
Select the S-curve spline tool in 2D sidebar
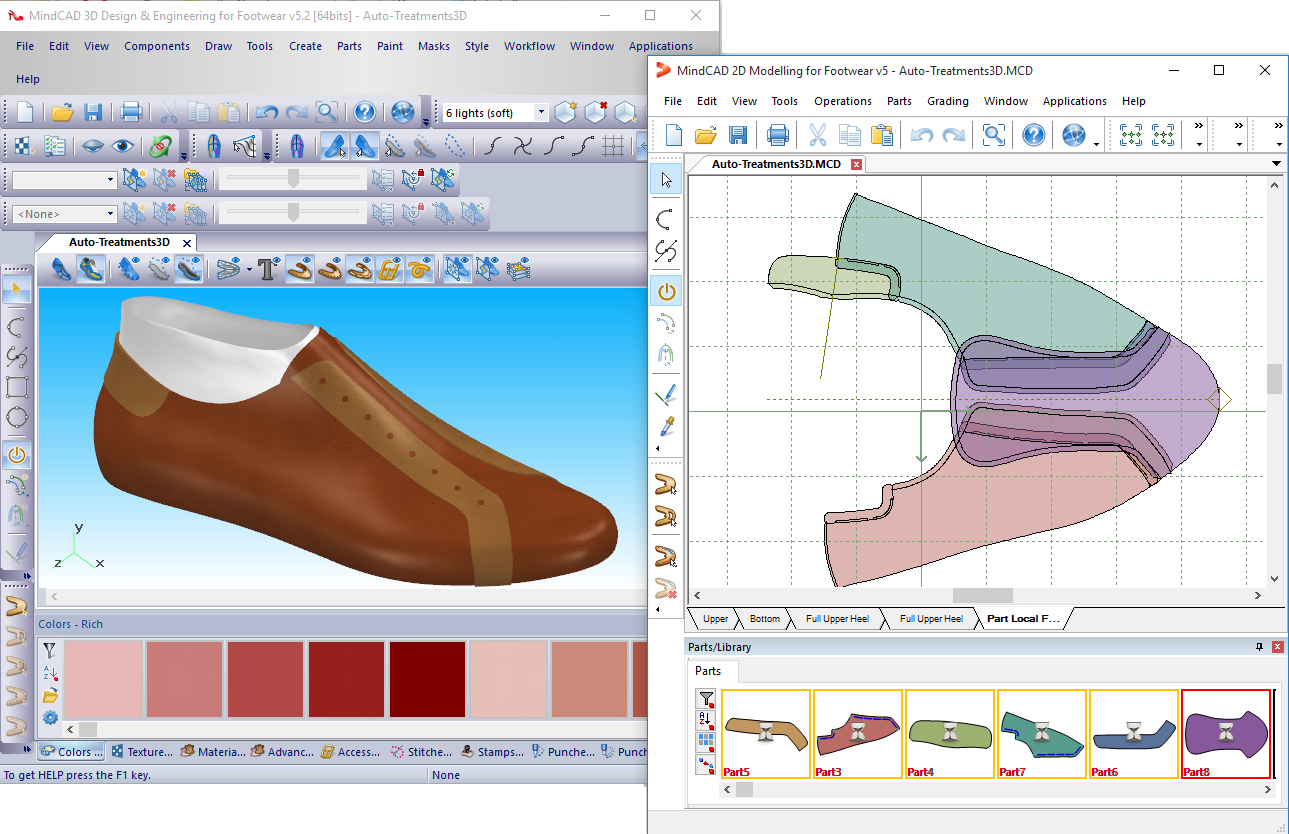(667, 252)
